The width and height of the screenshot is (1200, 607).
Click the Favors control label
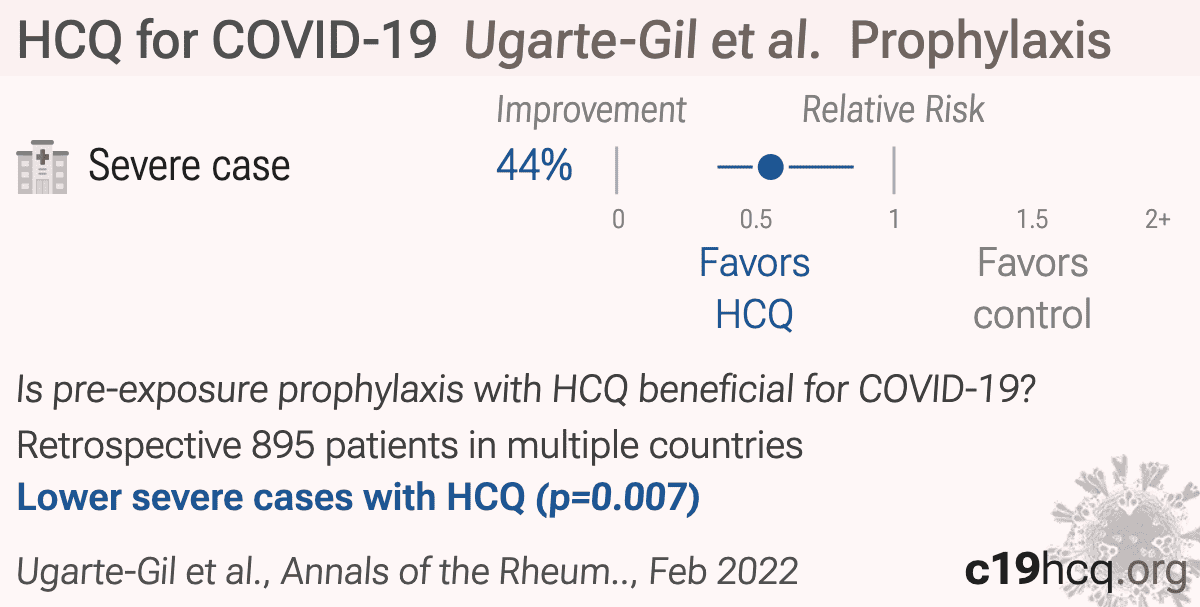(1032, 289)
